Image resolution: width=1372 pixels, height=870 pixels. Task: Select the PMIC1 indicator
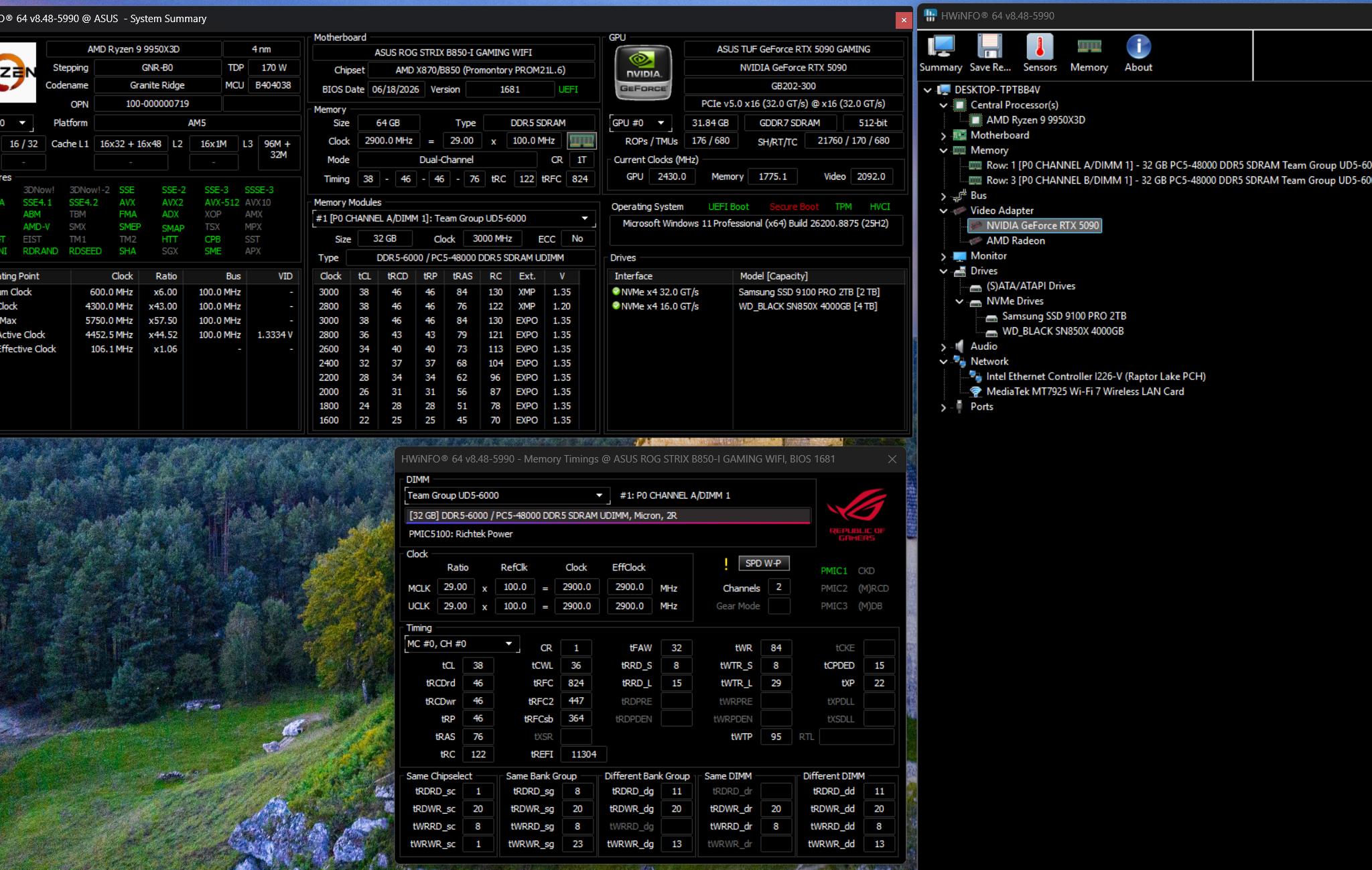point(834,571)
